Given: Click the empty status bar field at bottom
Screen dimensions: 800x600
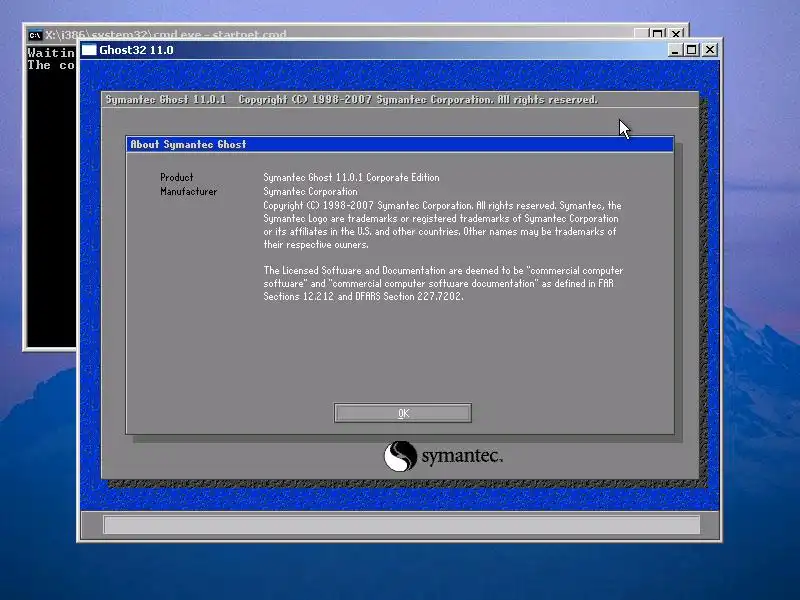Looking at the screenshot, I should point(402,524).
